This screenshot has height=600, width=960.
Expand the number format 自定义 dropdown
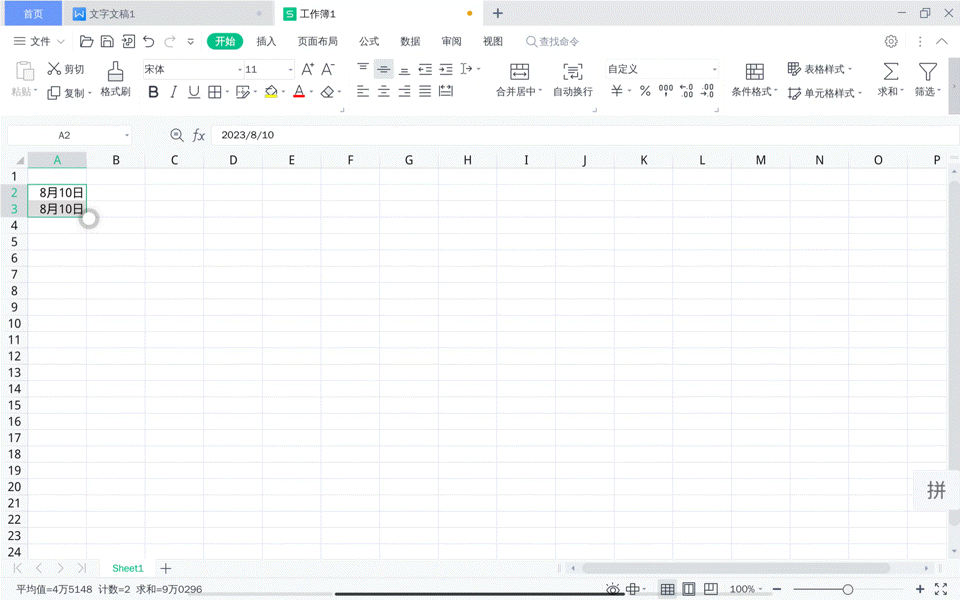coord(714,70)
